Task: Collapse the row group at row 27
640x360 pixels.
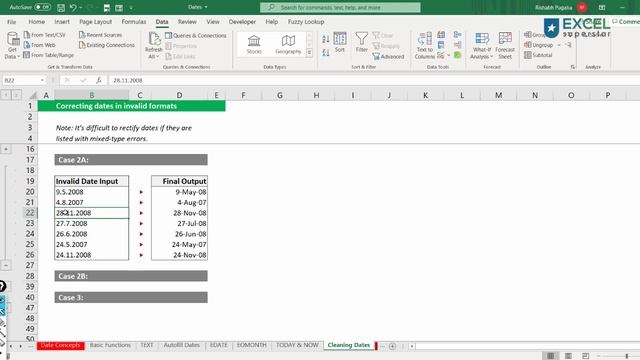Action: click(x=6, y=265)
